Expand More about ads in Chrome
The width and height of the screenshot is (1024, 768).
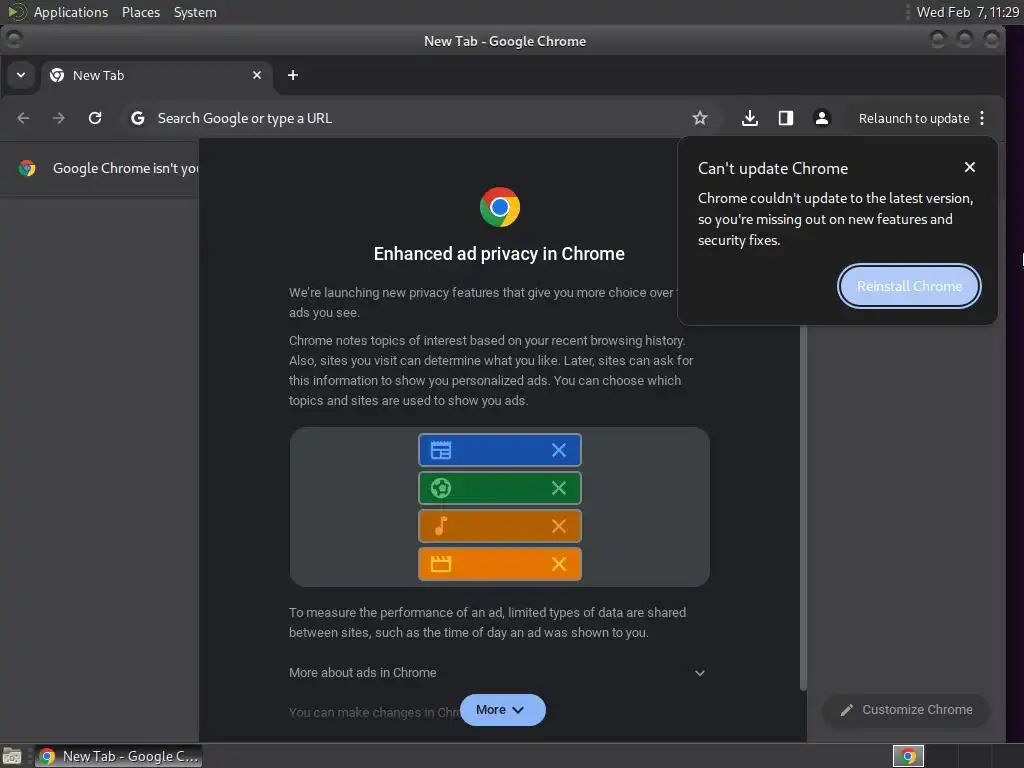pos(498,673)
